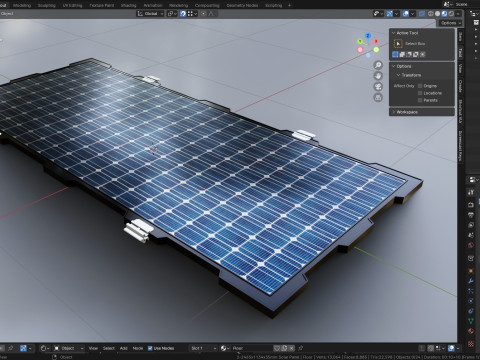Toggle Use Nodes checkbox

pyautogui.click(x=150, y=348)
